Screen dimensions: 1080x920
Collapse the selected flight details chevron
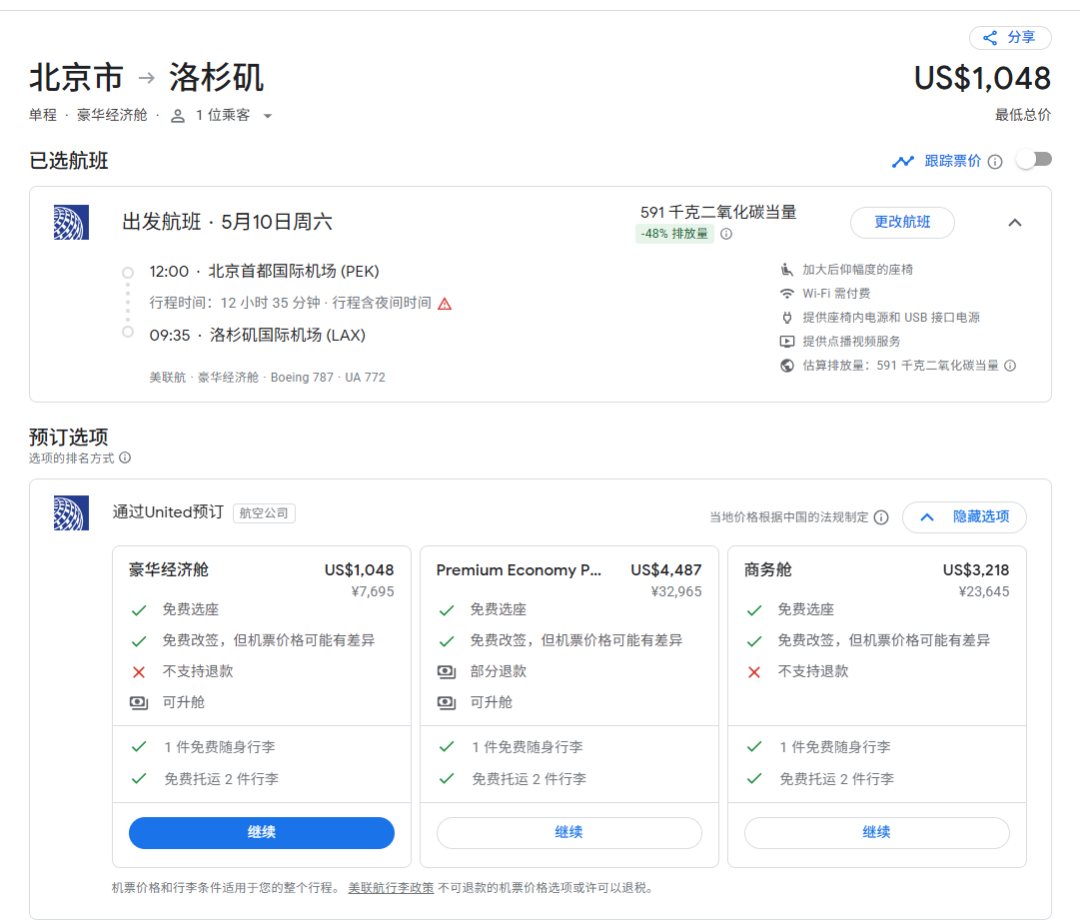(1015, 222)
